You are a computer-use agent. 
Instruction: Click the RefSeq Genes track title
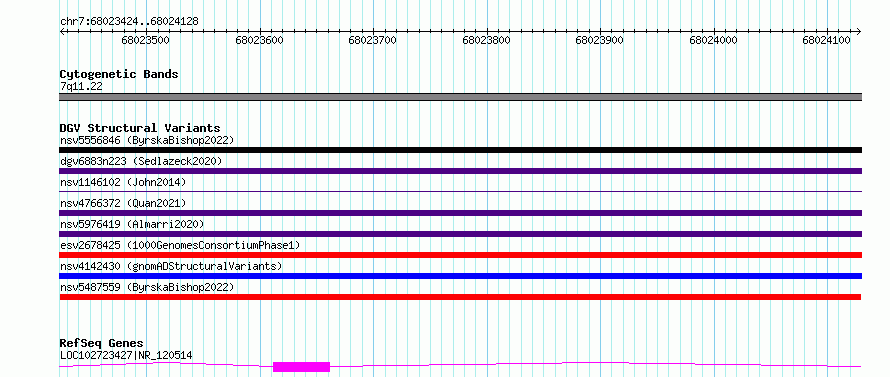pyautogui.click(x=102, y=344)
